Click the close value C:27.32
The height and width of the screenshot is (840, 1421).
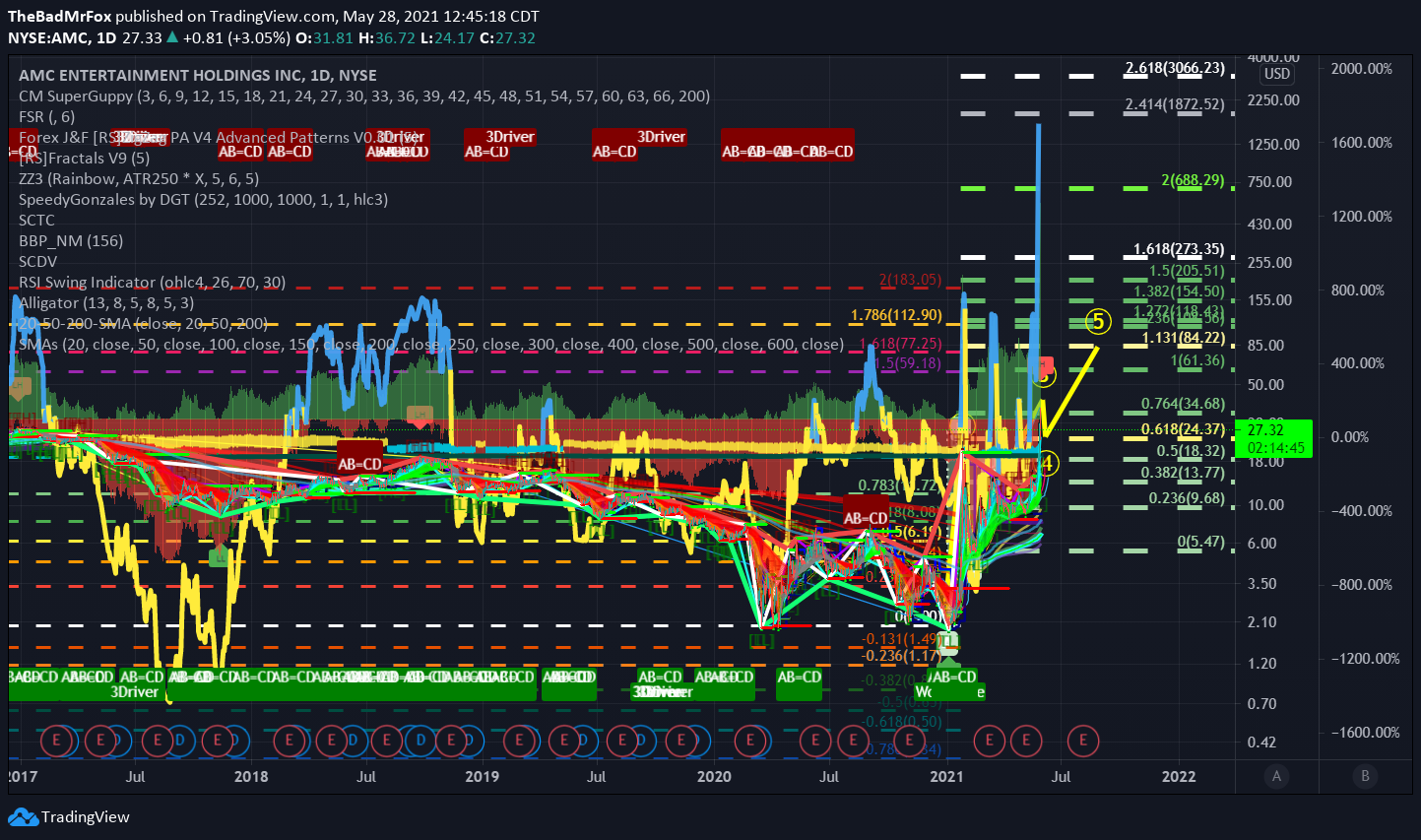point(507,38)
